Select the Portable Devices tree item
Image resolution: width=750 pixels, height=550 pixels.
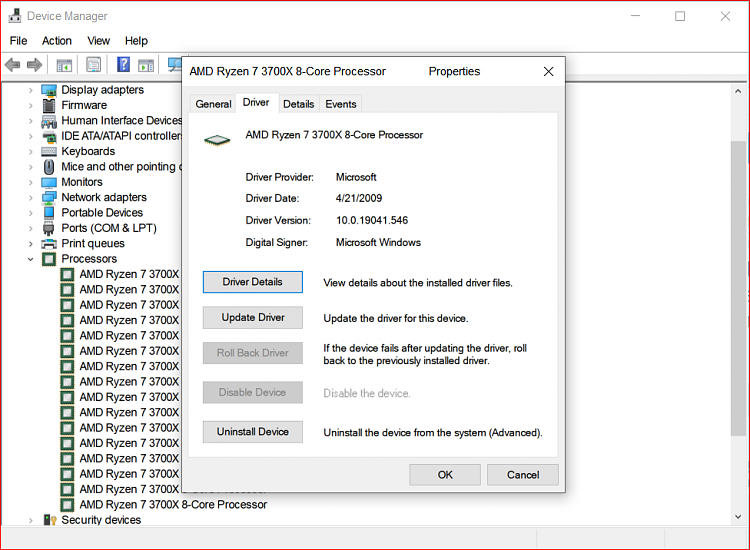click(102, 213)
